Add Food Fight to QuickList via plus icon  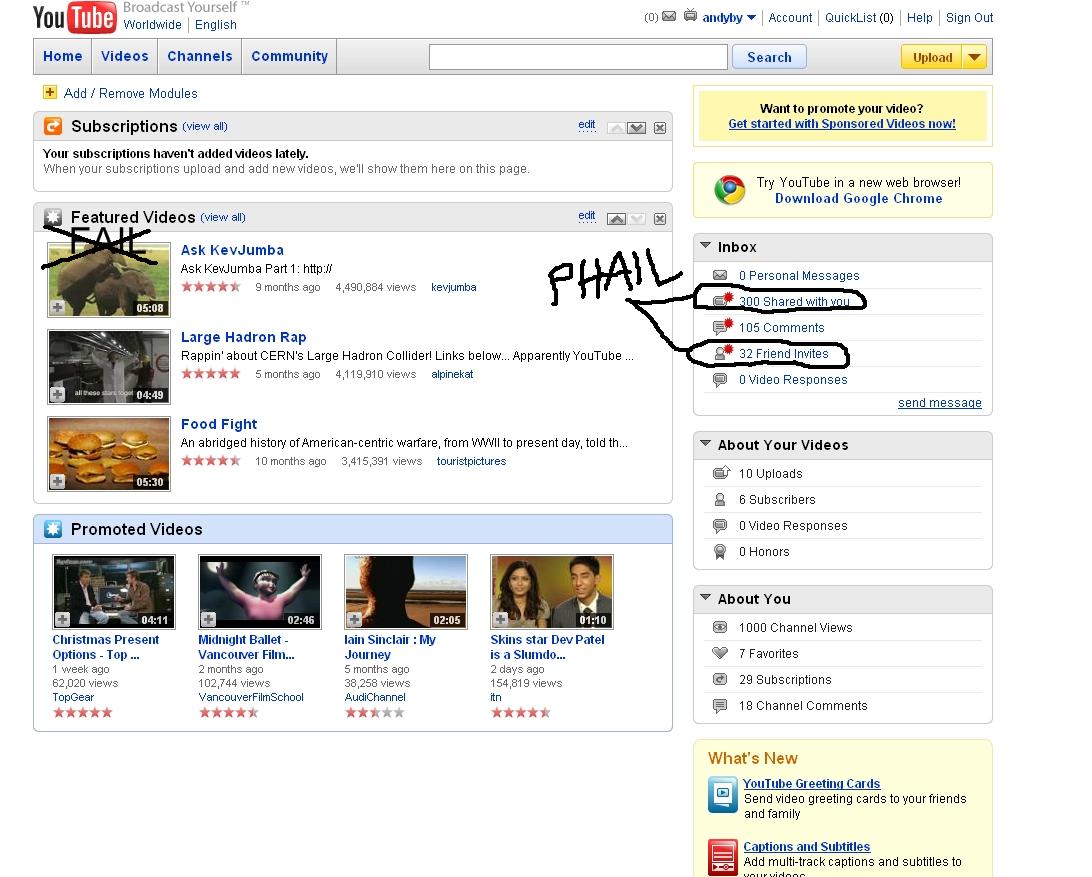tap(58, 481)
